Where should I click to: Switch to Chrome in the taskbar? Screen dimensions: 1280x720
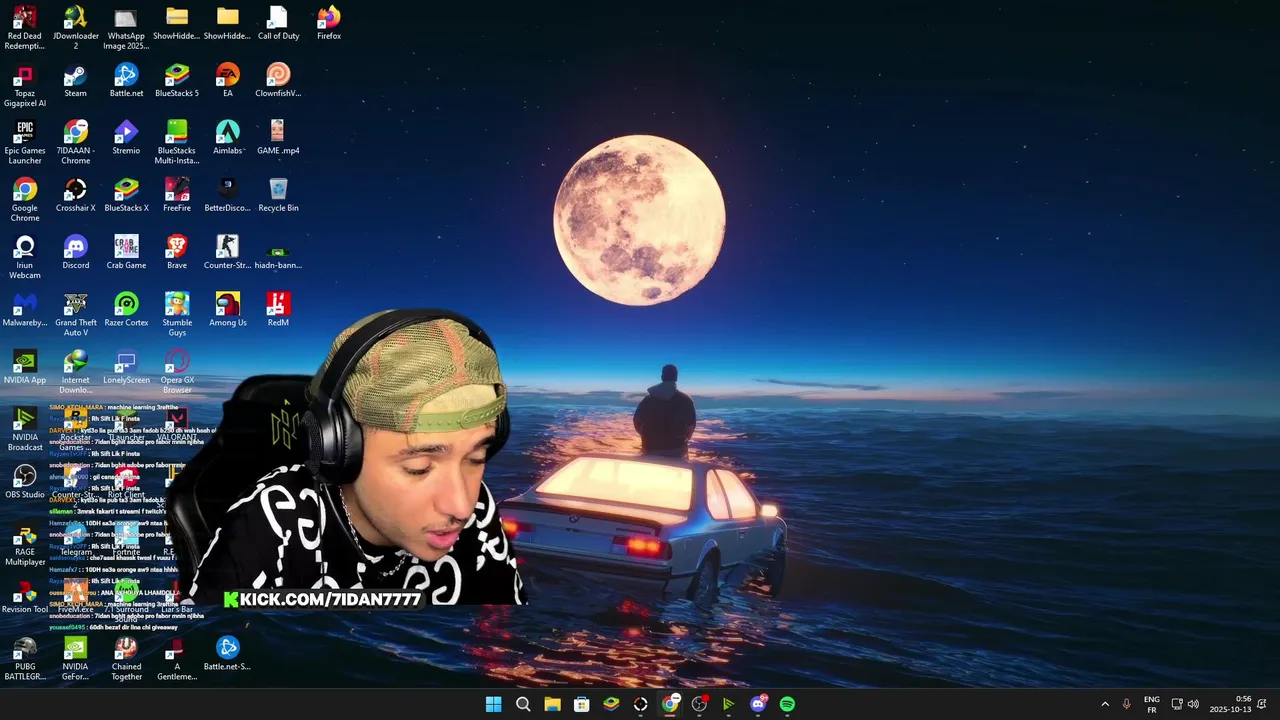670,704
